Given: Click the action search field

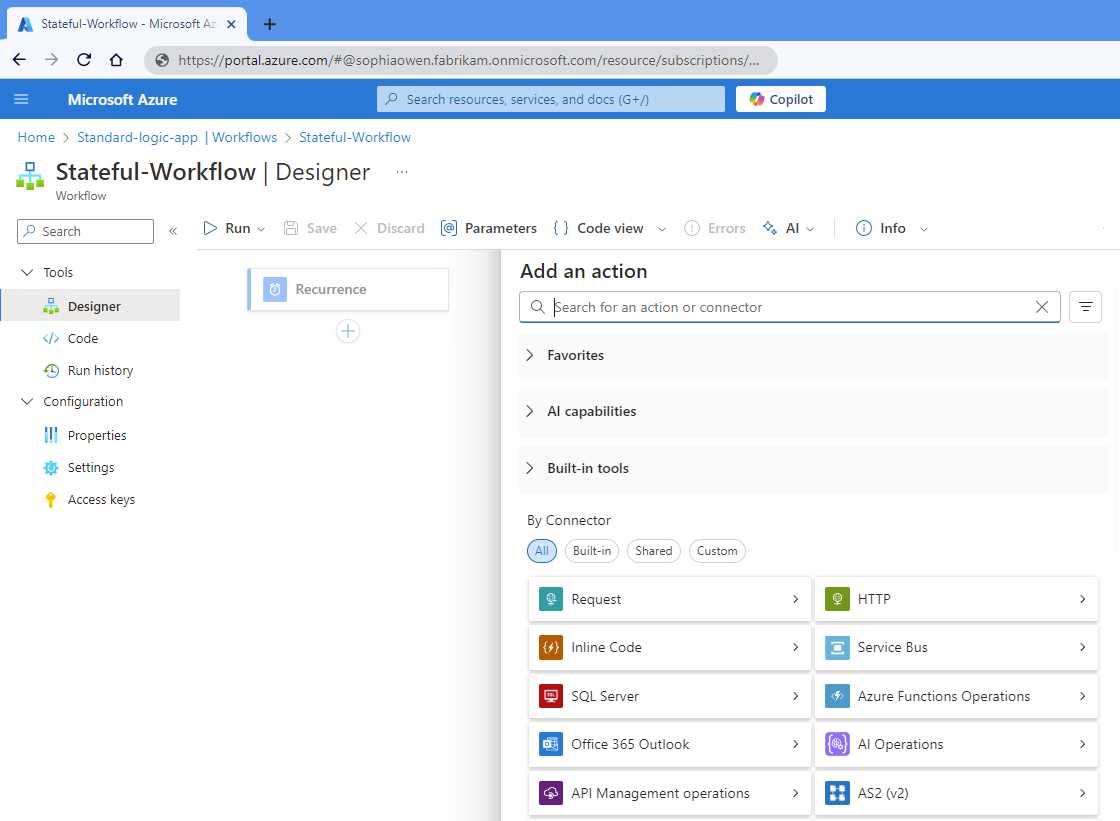Looking at the screenshot, I should point(789,307).
